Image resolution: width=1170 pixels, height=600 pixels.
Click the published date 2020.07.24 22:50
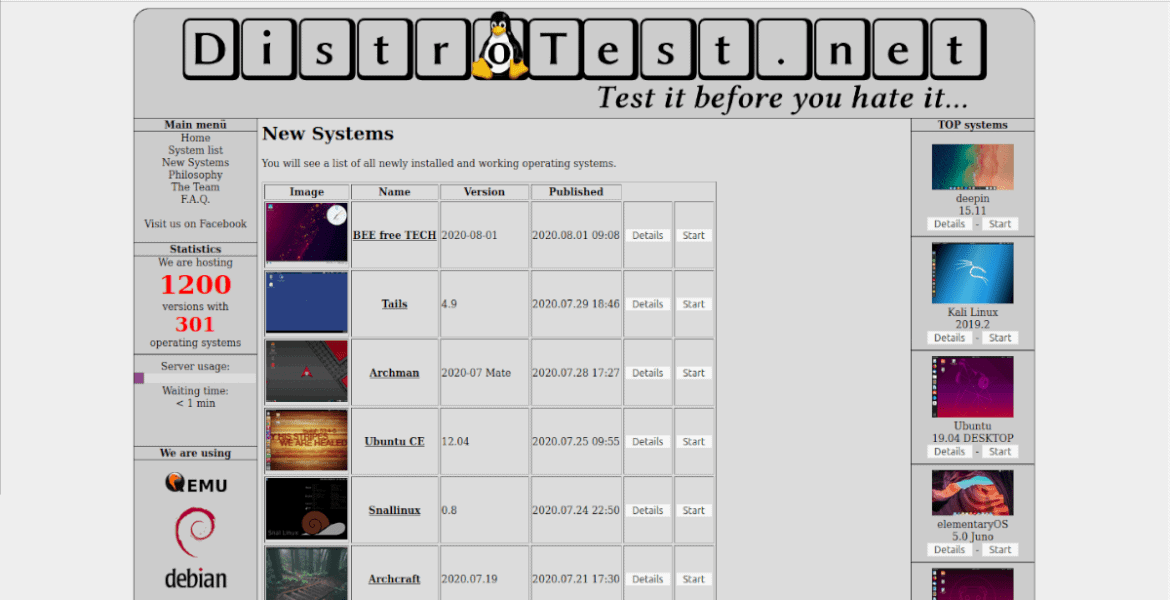[x=576, y=510]
